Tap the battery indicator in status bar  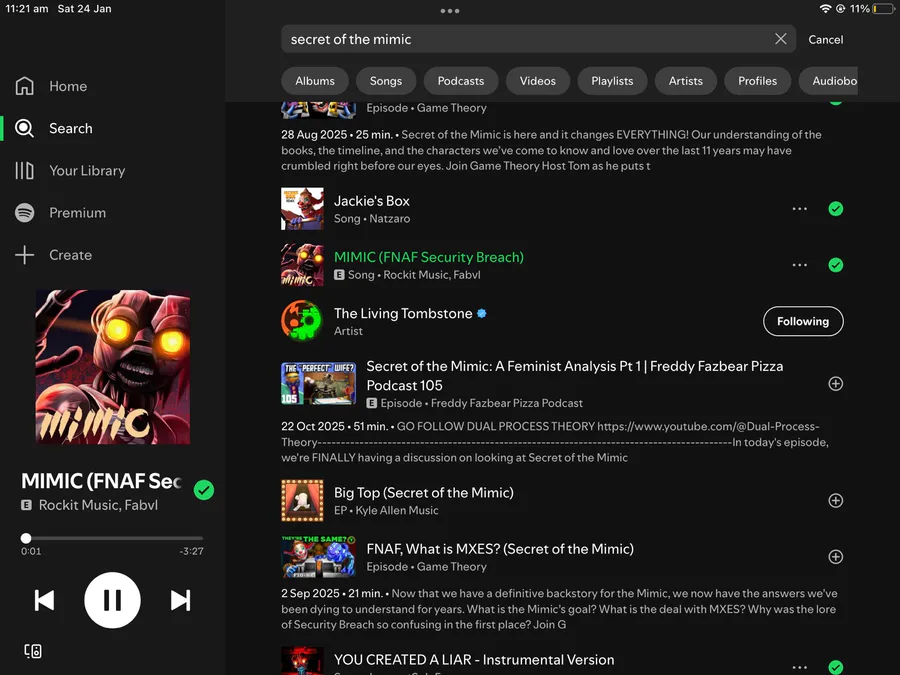(x=883, y=9)
